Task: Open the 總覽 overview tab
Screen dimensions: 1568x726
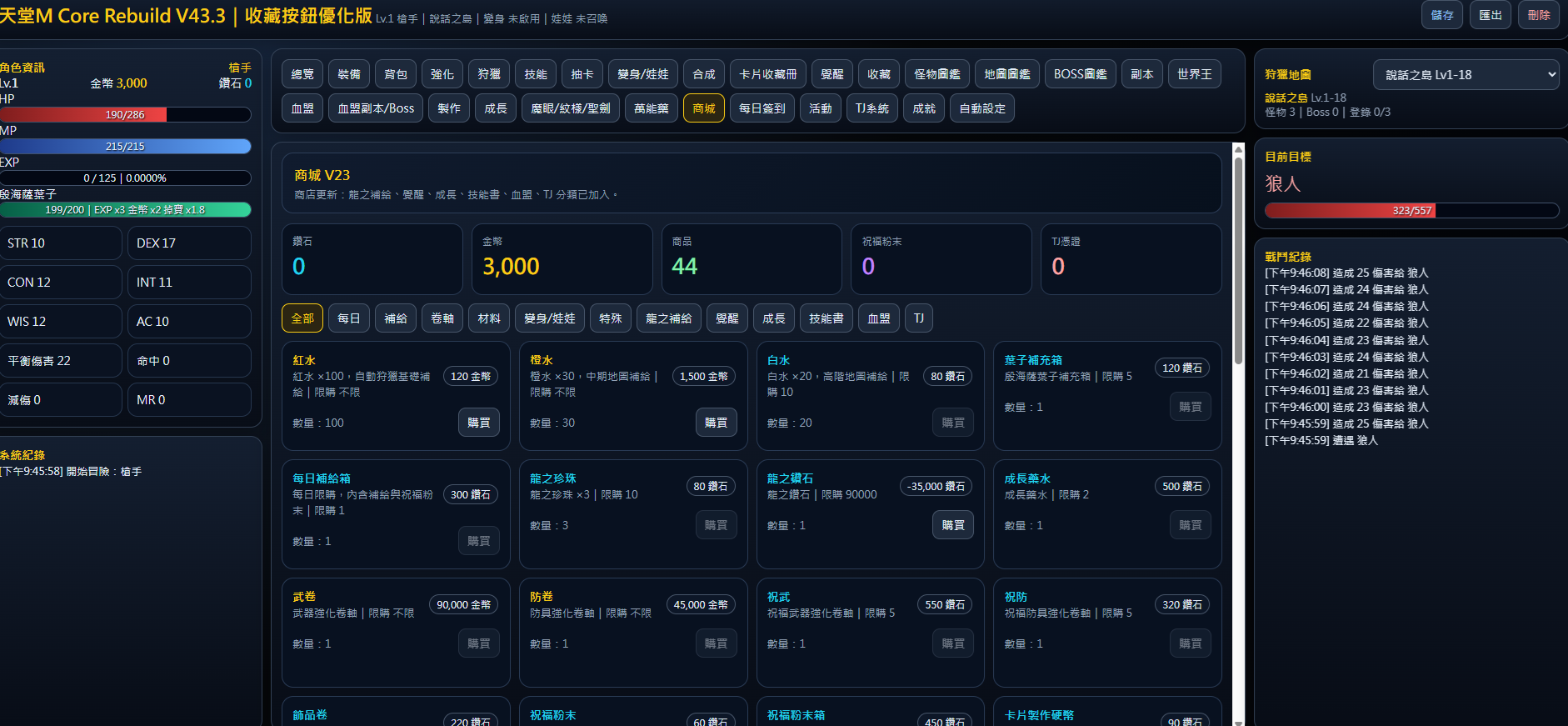Action: 302,74
